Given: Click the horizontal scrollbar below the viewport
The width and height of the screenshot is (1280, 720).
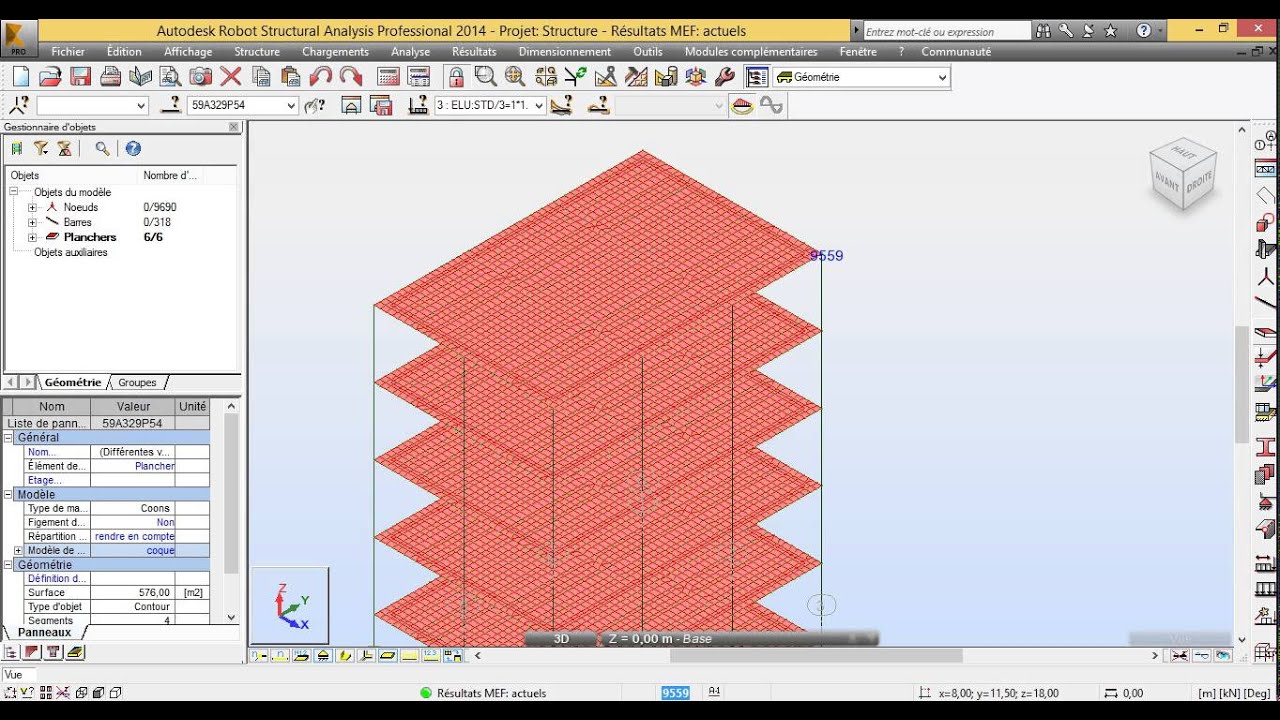Looking at the screenshot, I should 815,656.
